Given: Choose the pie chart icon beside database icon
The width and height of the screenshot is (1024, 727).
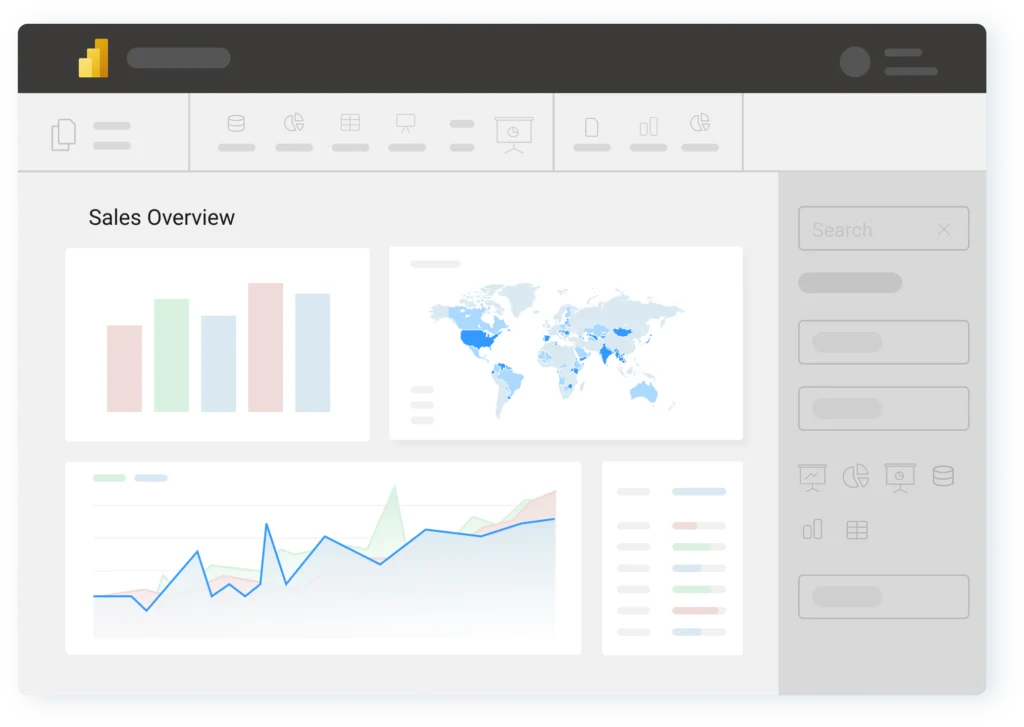Looking at the screenshot, I should [x=294, y=123].
